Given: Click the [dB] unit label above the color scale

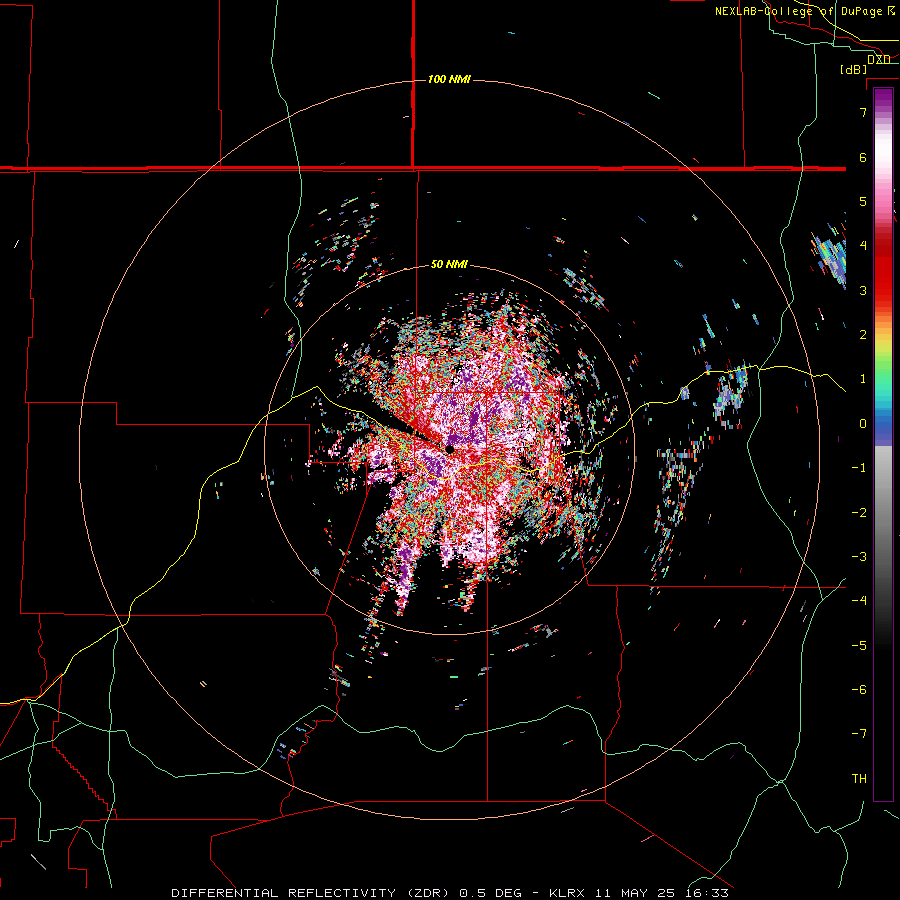Looking at the screenshot, I should click(854, 69).
